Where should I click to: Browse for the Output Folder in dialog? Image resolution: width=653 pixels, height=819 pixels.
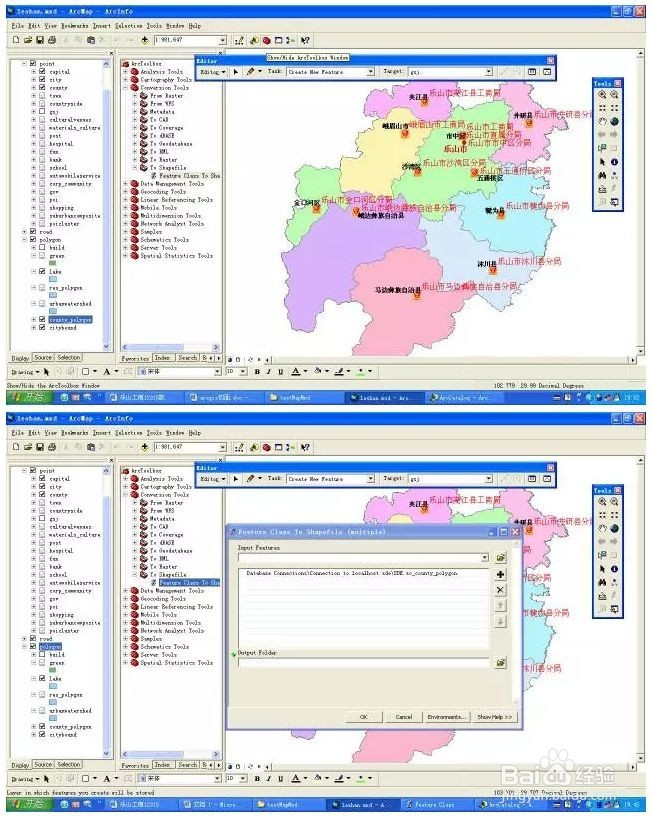coord(500,662)
